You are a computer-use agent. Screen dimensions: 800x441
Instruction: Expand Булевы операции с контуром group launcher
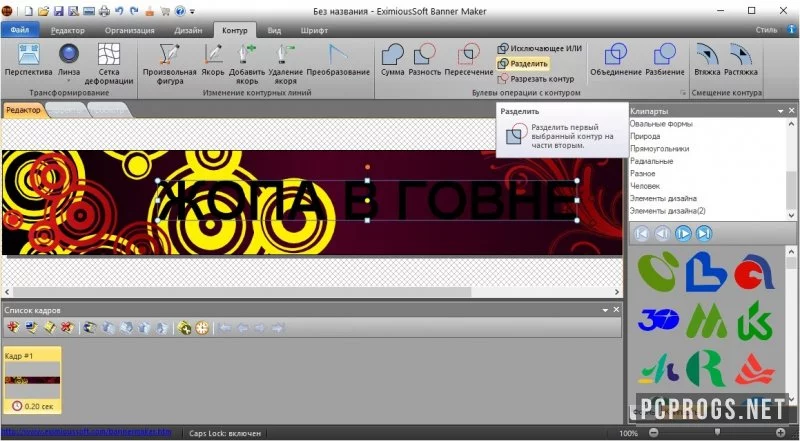pos(682,93)
